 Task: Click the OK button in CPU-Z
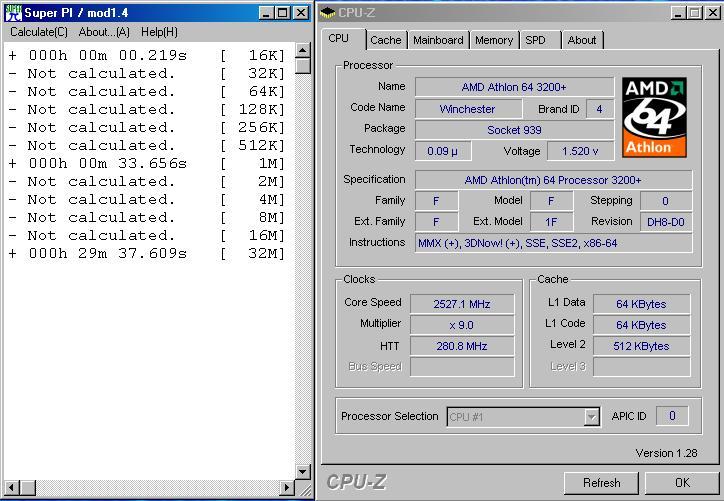click(x=682, y=483)
